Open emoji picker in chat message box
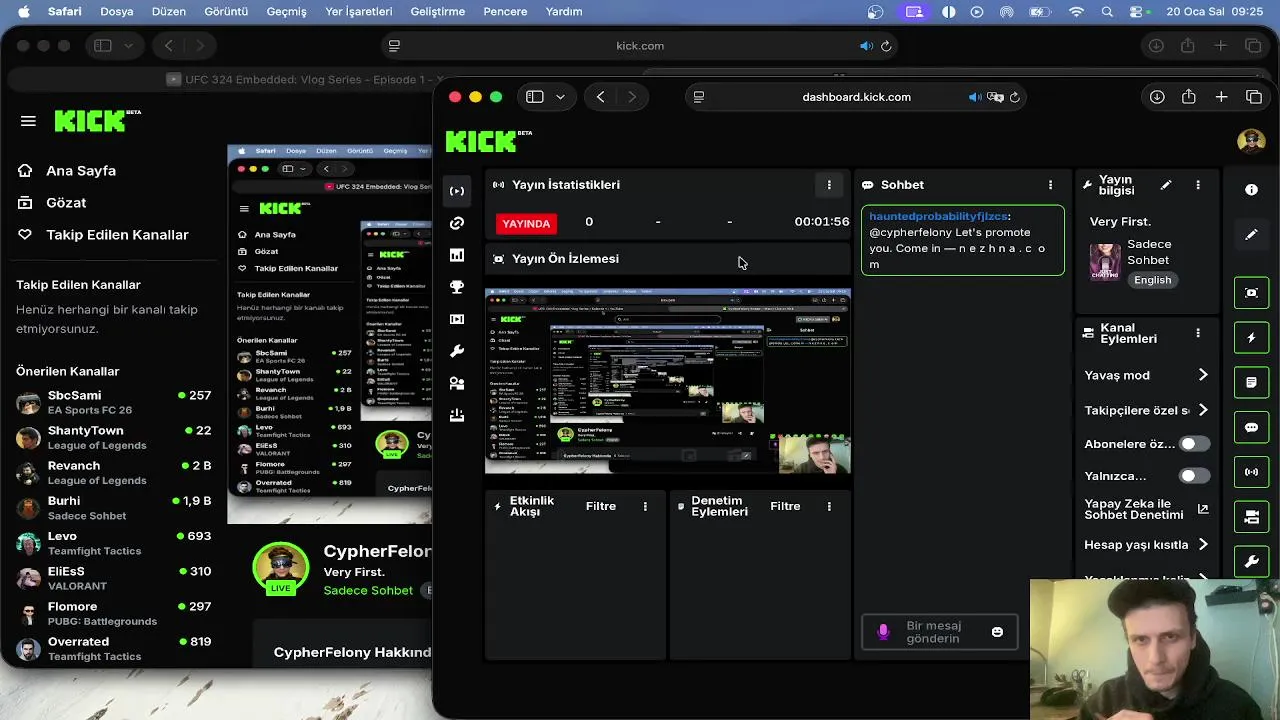This screenshot has width=1280, height=720. (997, 632)
